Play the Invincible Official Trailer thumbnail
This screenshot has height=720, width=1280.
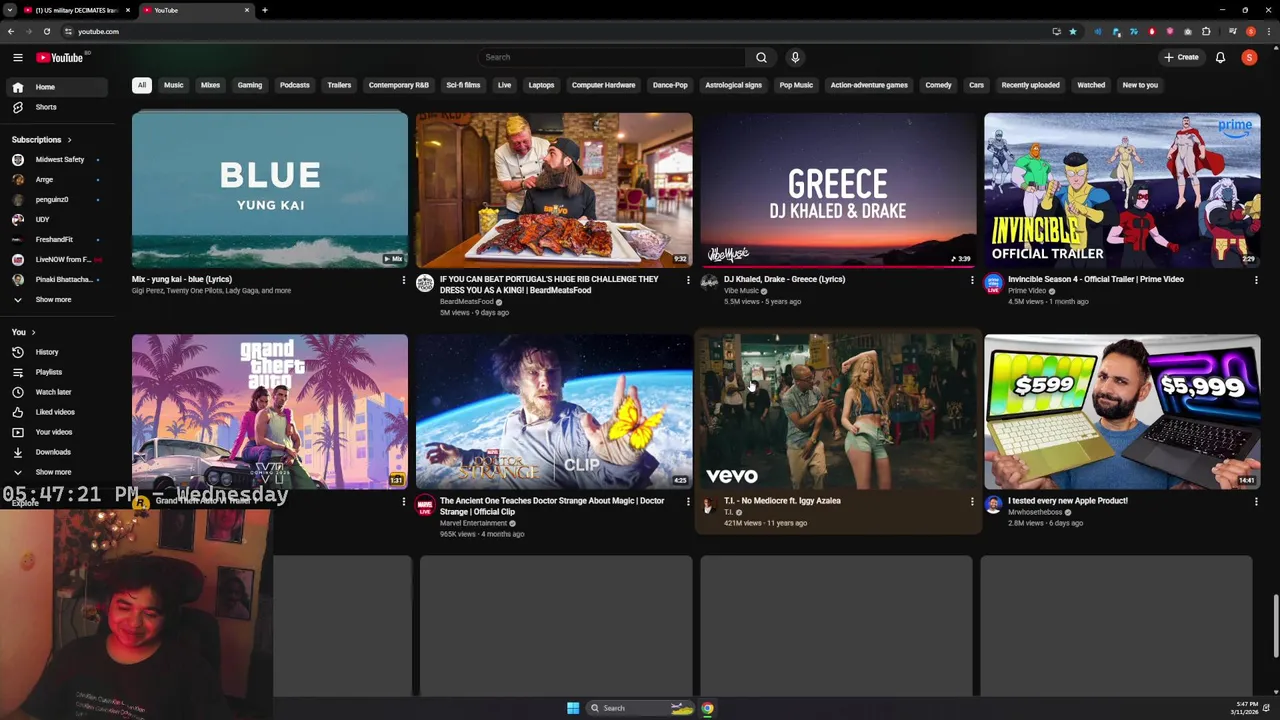(x=1122, y=190)
